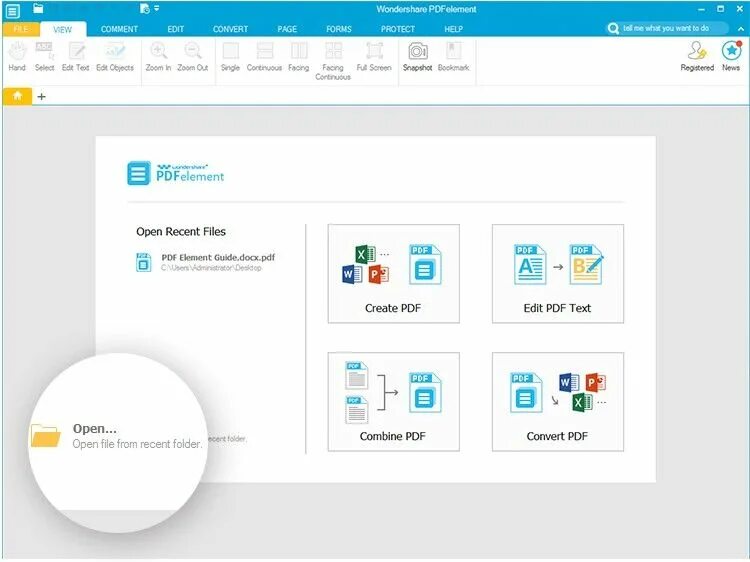This screenshot has height=562, width=750.
Task: Switch to Continuous page view
Action: pyautogui.click(x=264, y=56)
